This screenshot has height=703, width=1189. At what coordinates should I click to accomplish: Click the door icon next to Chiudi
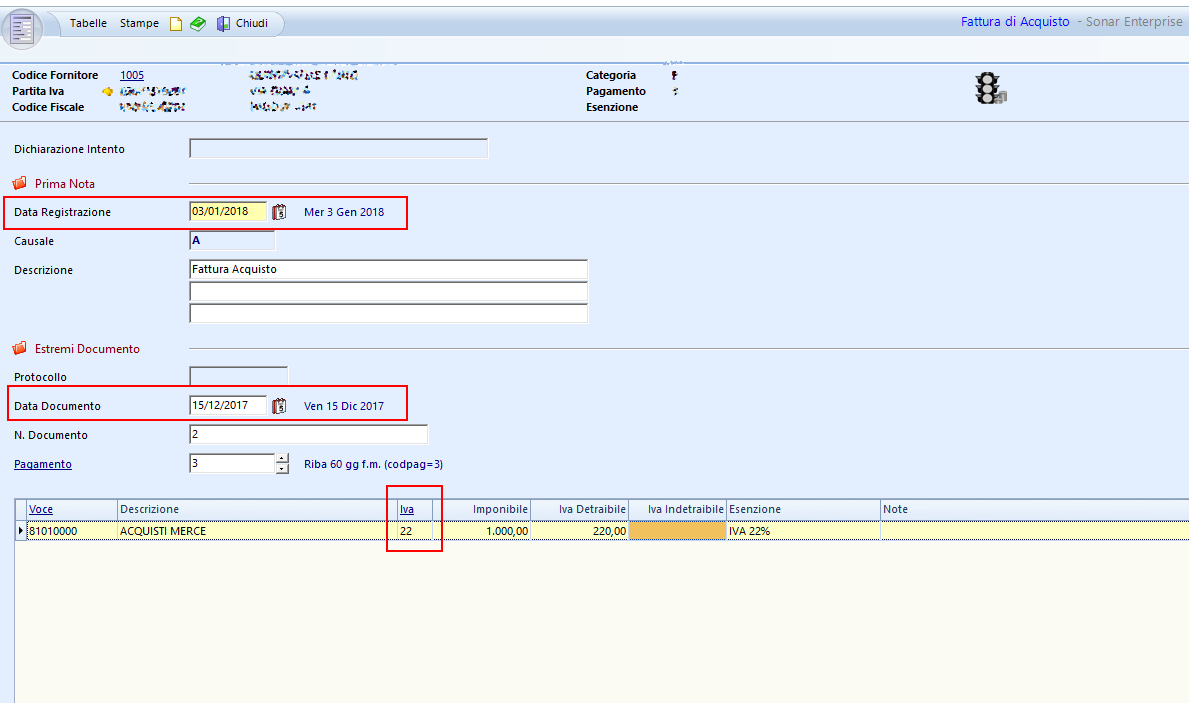[x=223, y=24]
